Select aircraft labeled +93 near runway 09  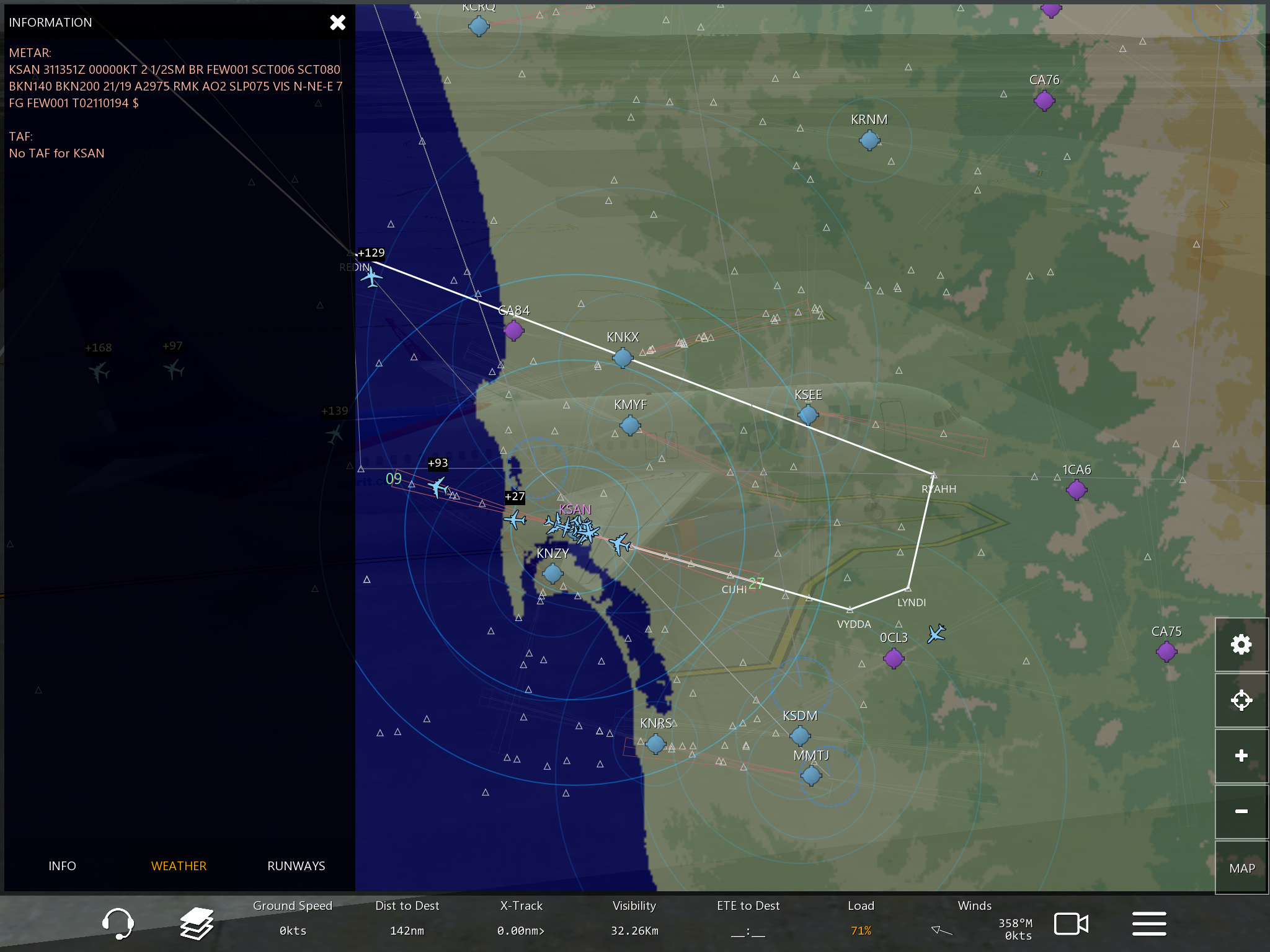pyautogui.click(x=438, y=486)
